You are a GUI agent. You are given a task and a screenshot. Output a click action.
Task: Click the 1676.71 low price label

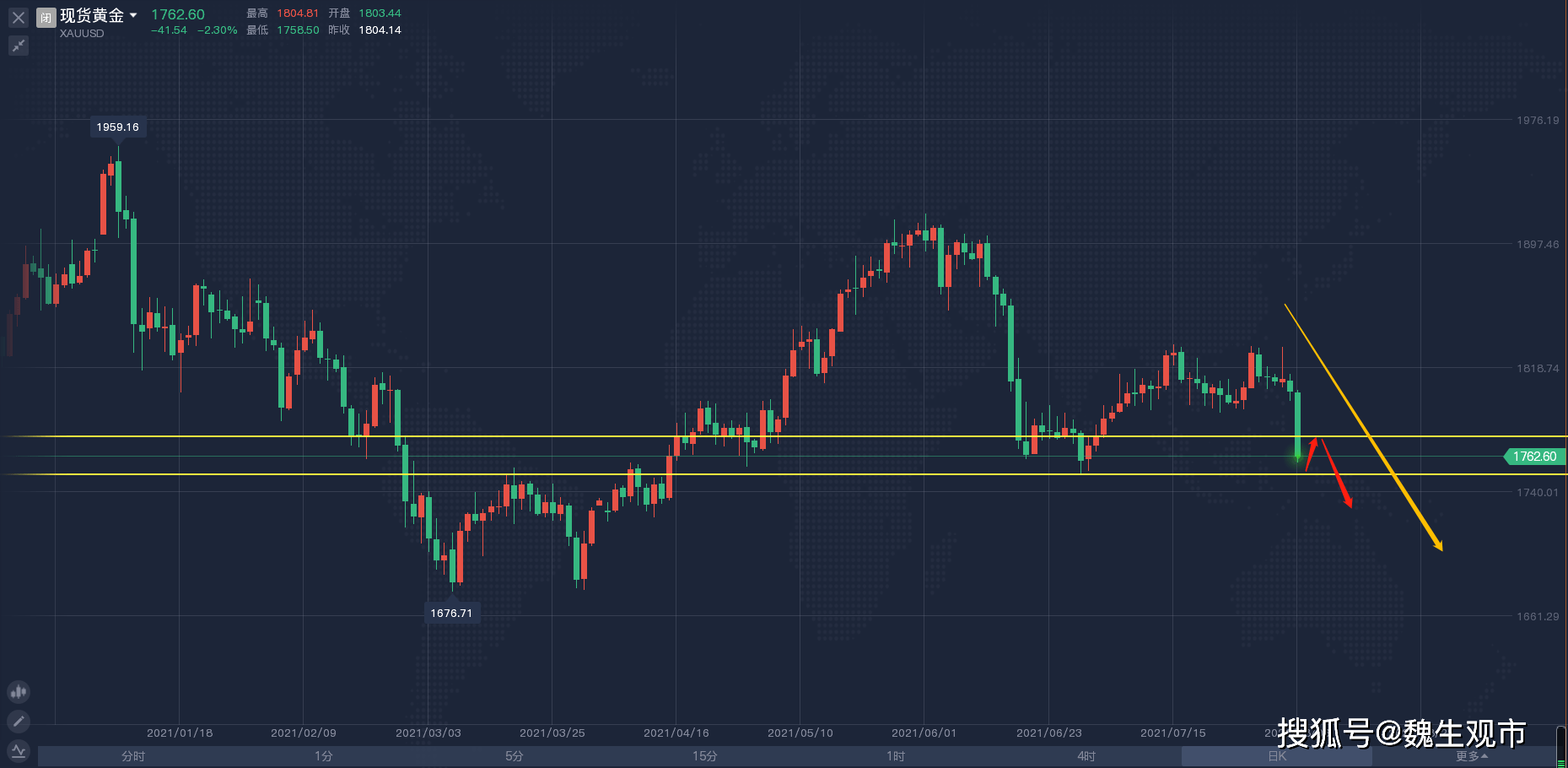pyautogui.click(x=451, y=614)
